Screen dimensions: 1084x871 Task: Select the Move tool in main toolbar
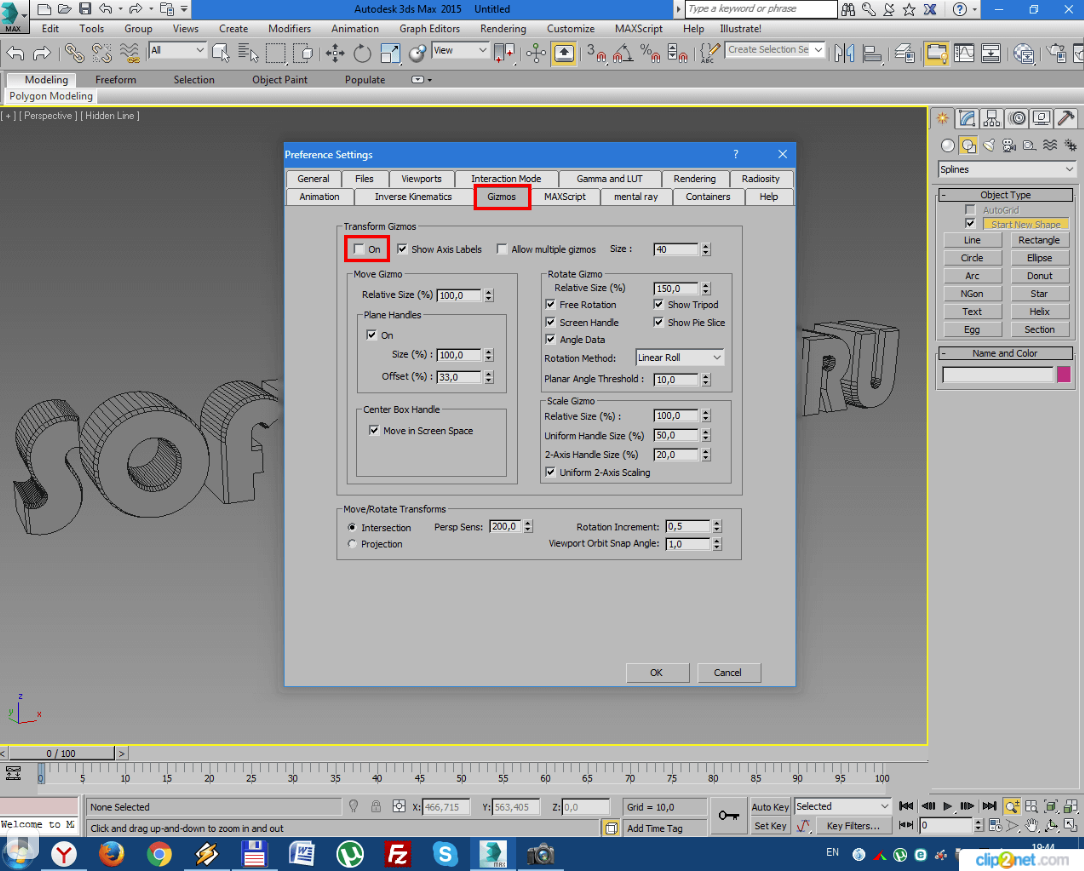(x=335, y=53)
